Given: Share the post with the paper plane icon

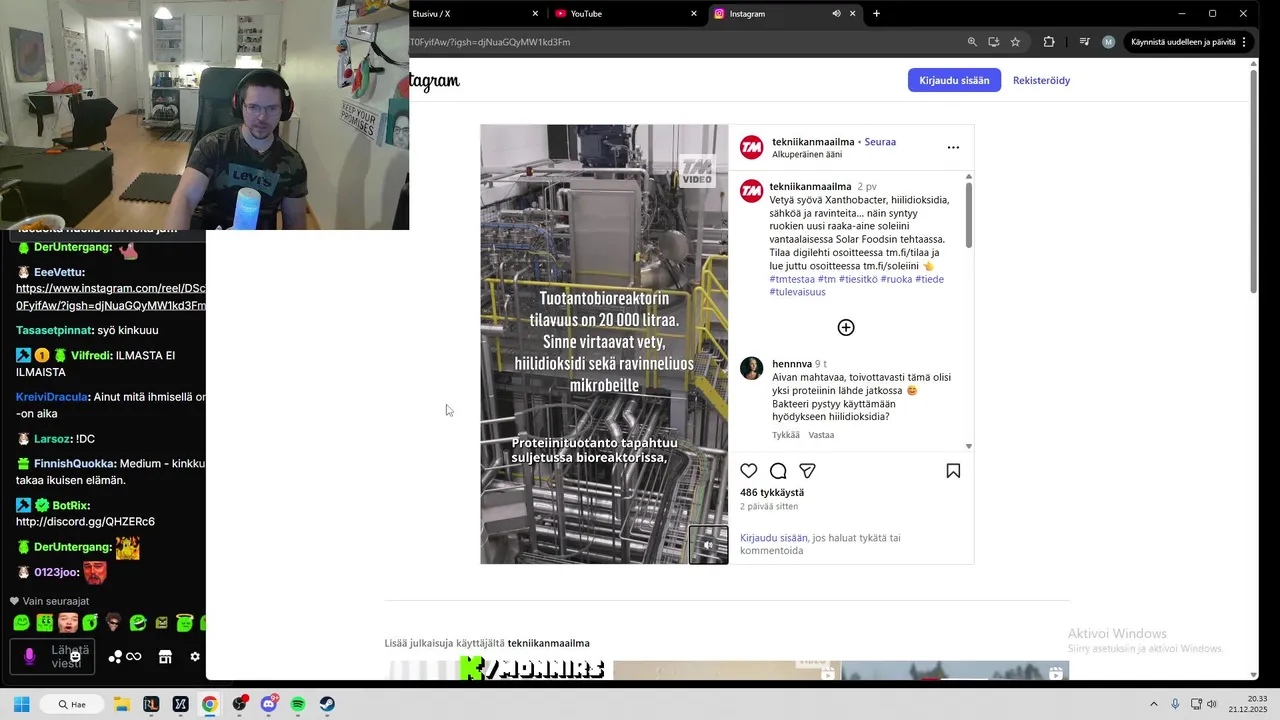Looking at the screenshot, I should coord(807,471).
